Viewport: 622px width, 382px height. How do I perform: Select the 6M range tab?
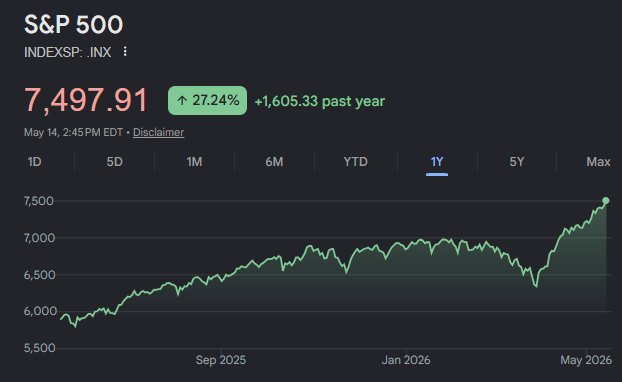274,162
